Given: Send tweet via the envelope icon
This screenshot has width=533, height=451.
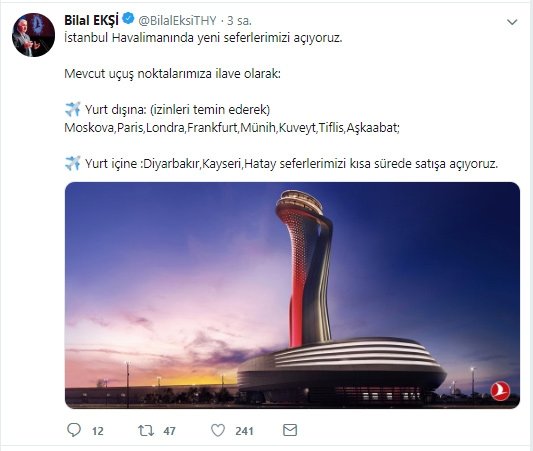Looking at the screenshot, I should 290,430.
